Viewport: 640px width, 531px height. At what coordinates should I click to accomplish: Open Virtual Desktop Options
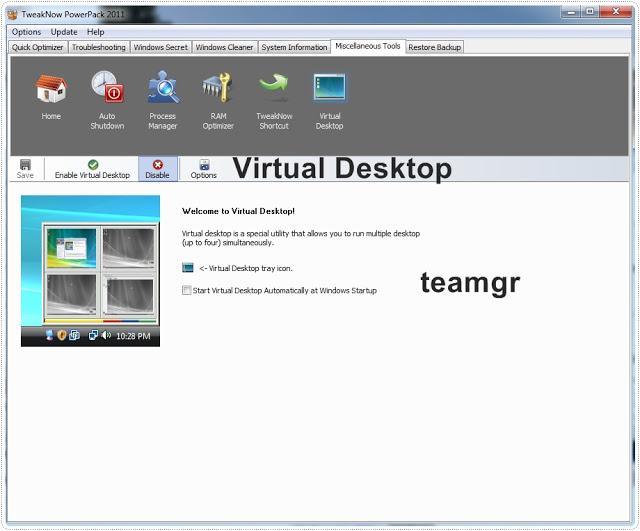[x=203, y=169]
